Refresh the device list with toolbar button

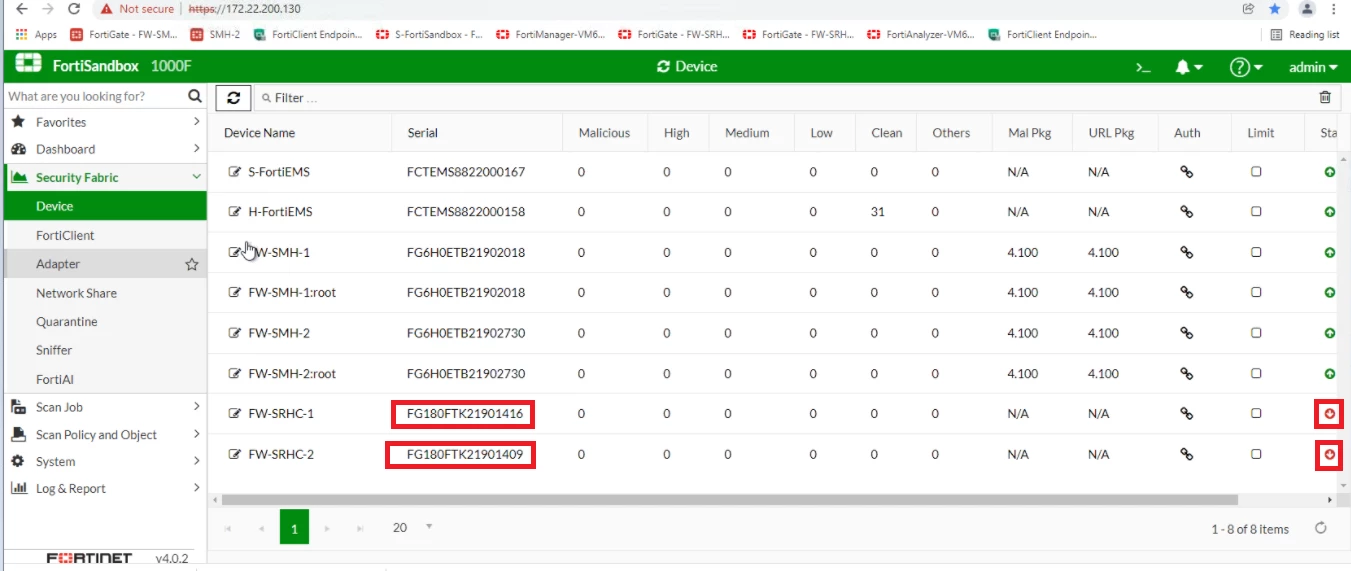tap(233, 97)
